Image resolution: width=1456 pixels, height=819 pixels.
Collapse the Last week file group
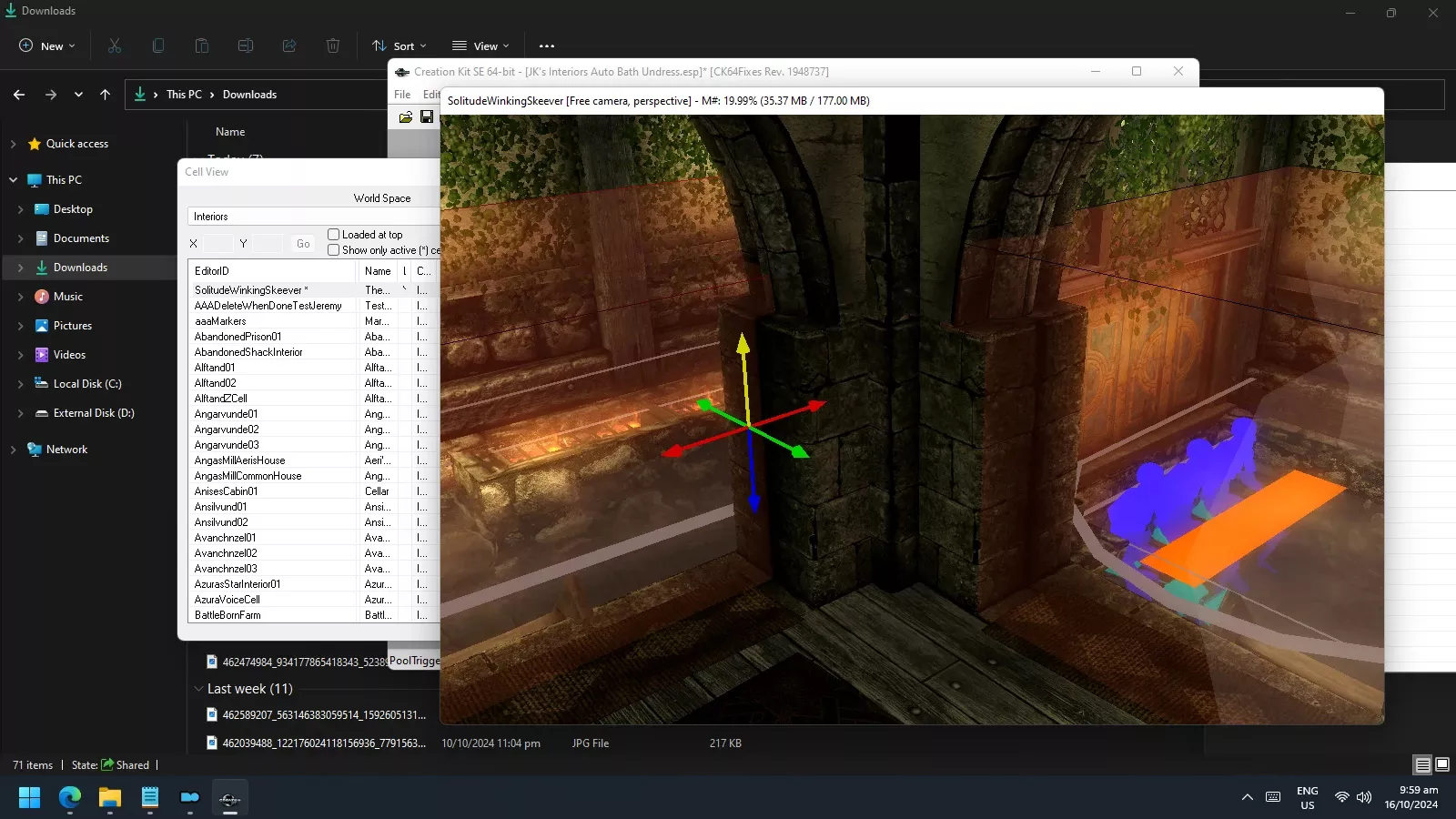198,689
